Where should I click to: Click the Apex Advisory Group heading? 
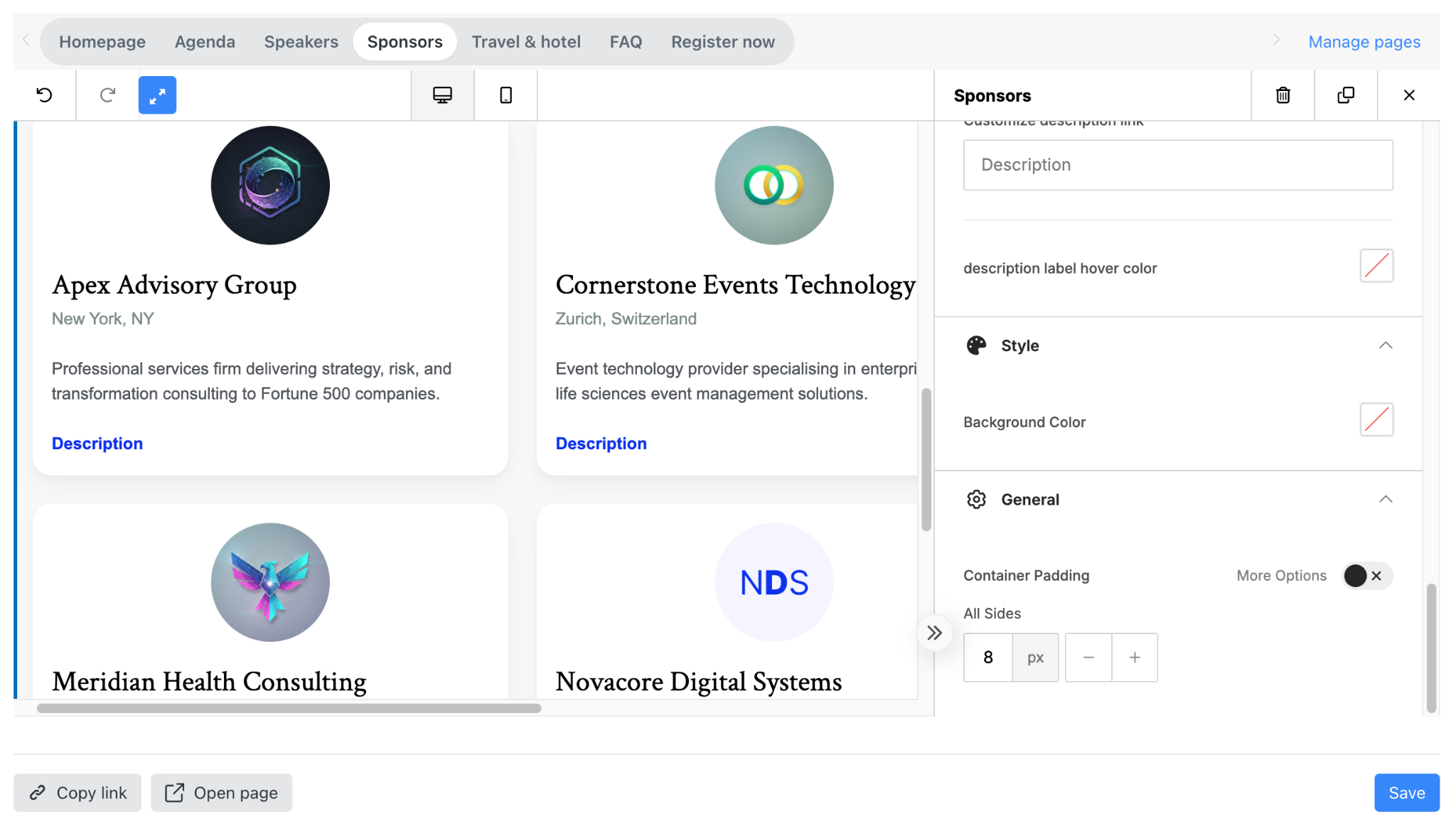[x=174, y=285]
